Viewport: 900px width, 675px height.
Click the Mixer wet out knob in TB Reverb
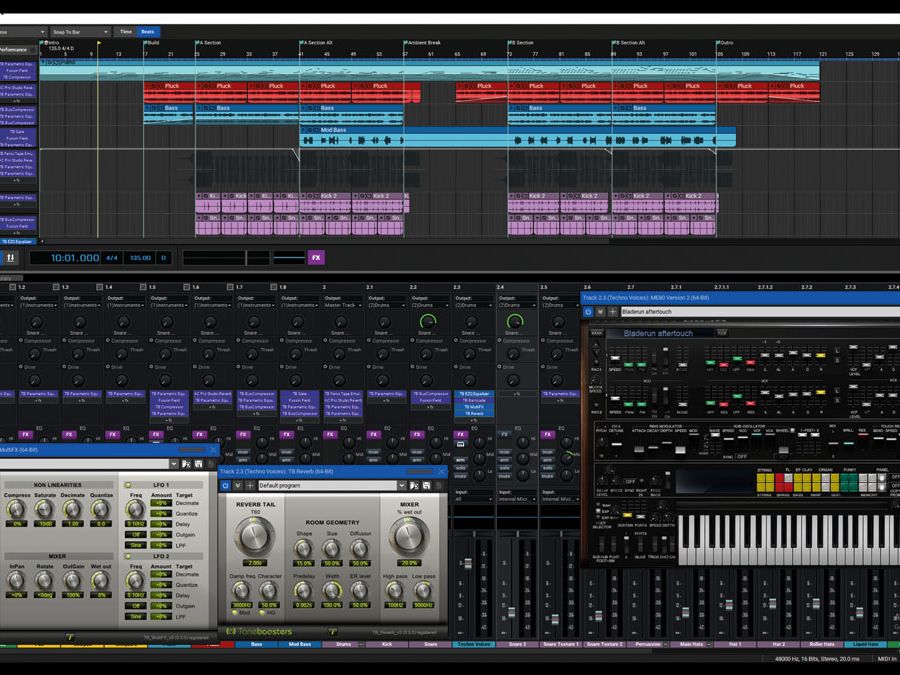pyautogui.click(x=409, y=536)
